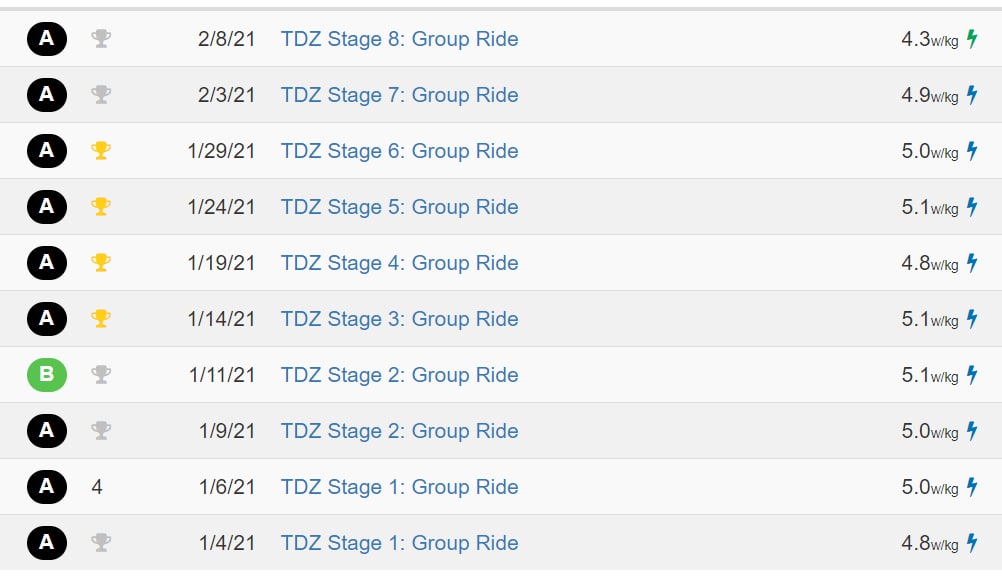Click the lightning bolt in the 1/4/21 row
The height and width of the screenshot is (579, 1002).
(x=972, y=543)
